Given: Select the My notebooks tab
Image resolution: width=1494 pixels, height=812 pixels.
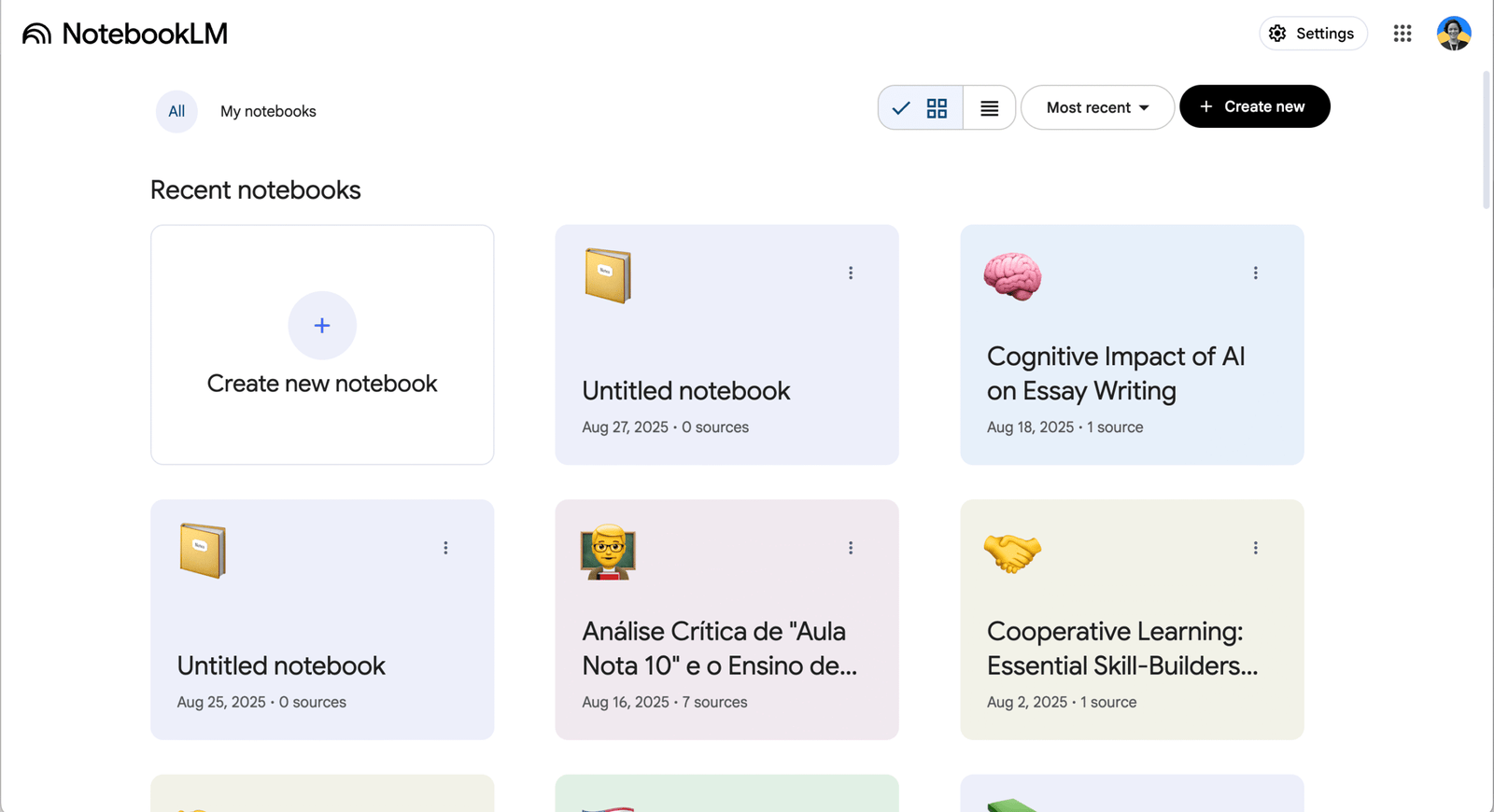Looking at the screenshot, I should point(268,111).
